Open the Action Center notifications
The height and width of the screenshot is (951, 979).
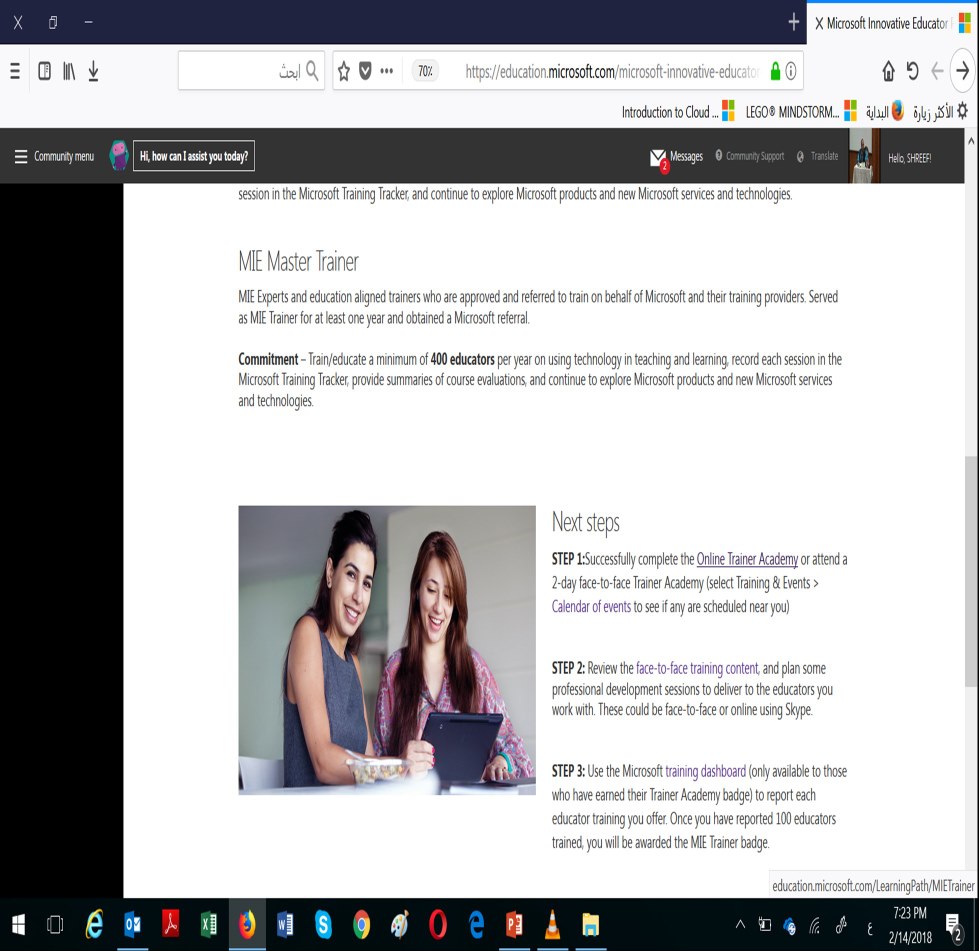[953, 927]
